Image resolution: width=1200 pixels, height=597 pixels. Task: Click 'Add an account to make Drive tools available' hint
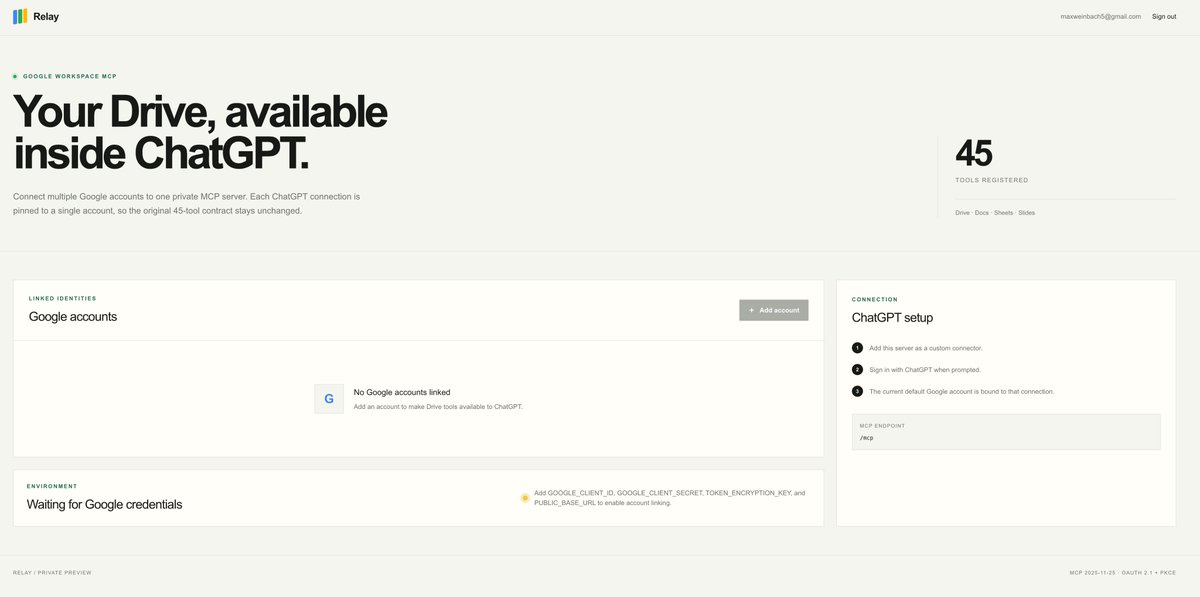point(438,407)
